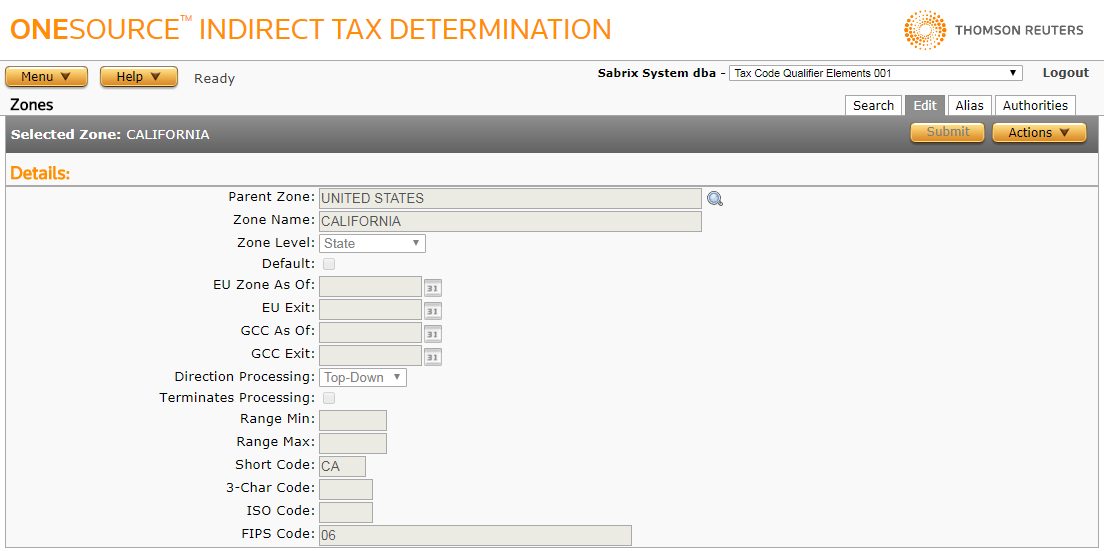The height and width of the screenshot is (551, 1104).
Task: Click the Parent Zone lookup magnifier icon
Action: (715, 199)
